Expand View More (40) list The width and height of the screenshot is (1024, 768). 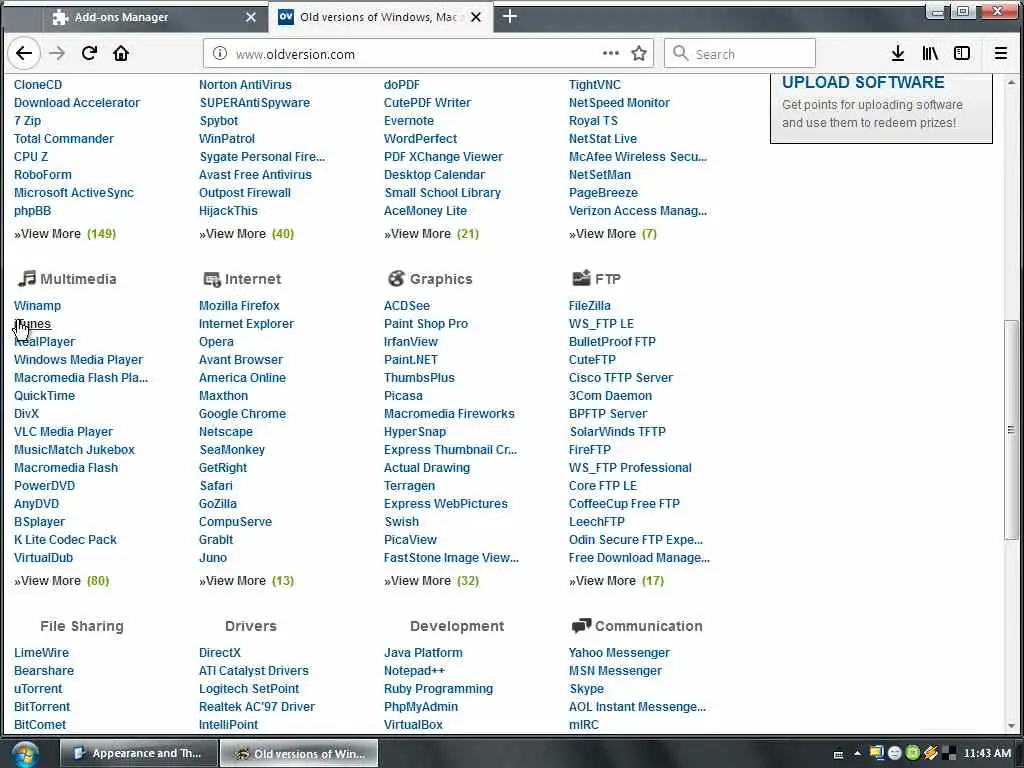pyautogui.click(x=246, y=234)
